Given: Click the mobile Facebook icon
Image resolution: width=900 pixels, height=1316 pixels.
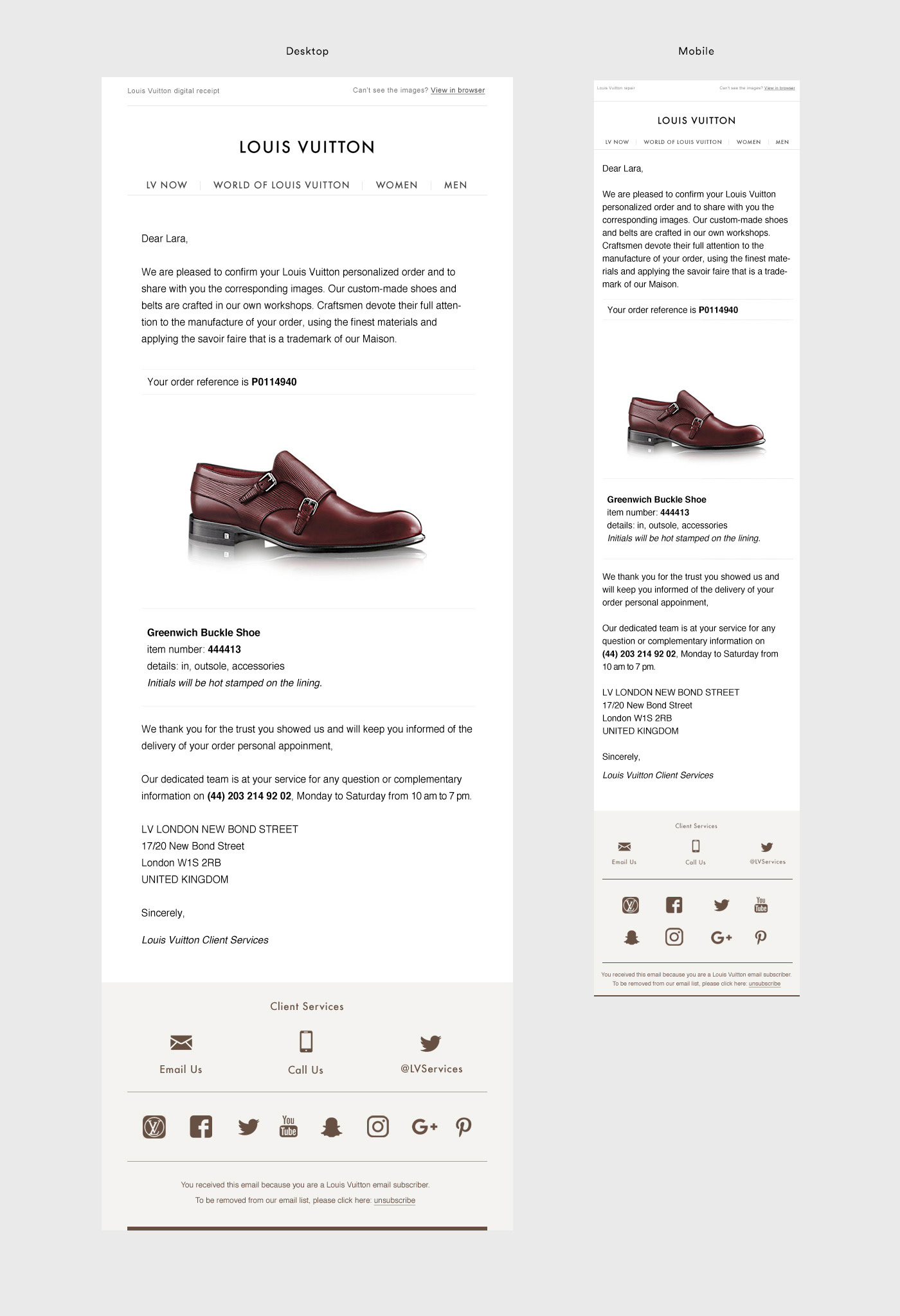Looking at the screenshot, I should (x=674, y=905).
